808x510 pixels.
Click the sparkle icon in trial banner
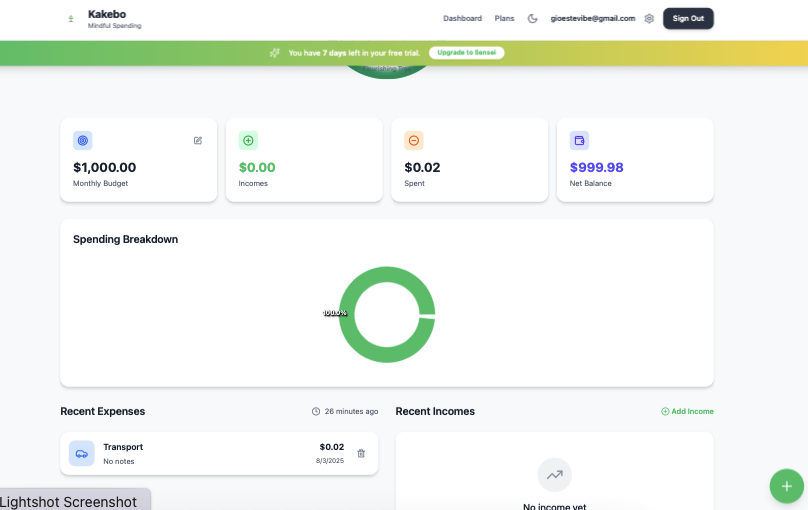[275, 52]
